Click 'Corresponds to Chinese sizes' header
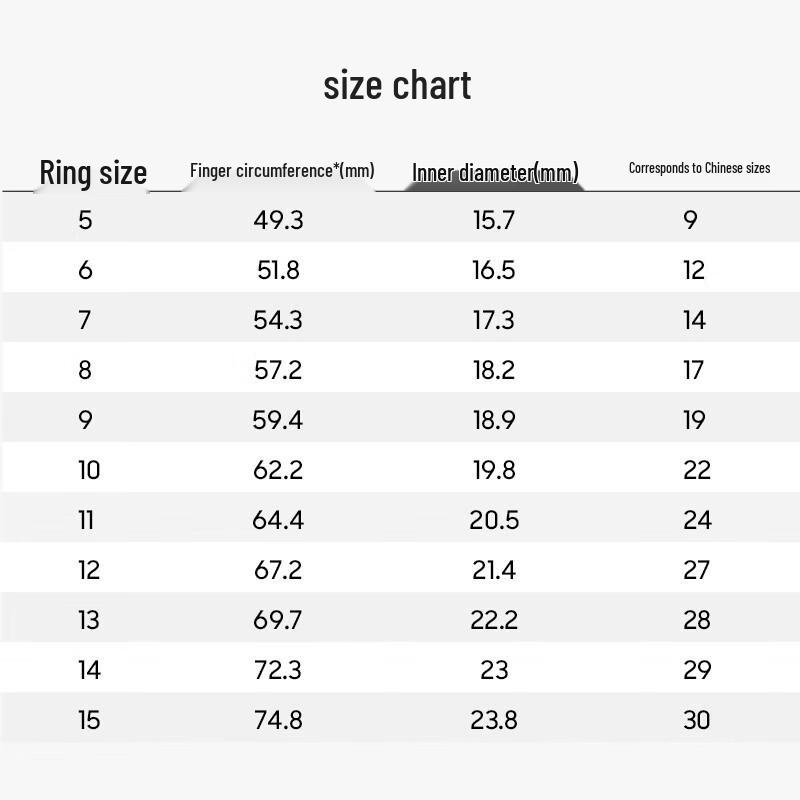Screen dimensions: 800x800 coord(699,168)
